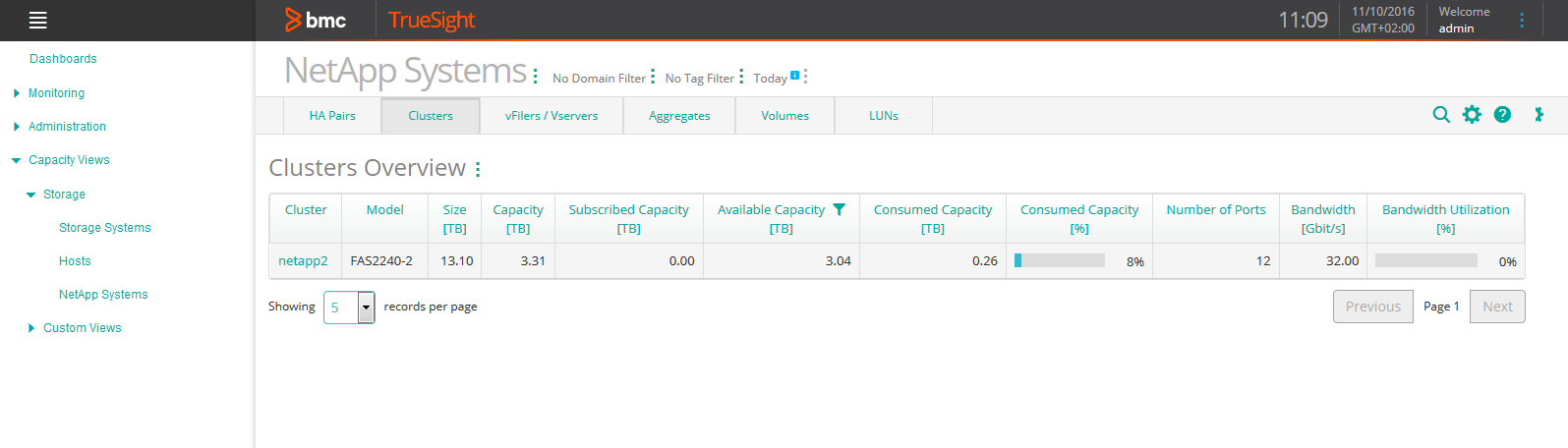
Task: Sort by Consumed Capacity [%] column
Action: (1079, 219)
